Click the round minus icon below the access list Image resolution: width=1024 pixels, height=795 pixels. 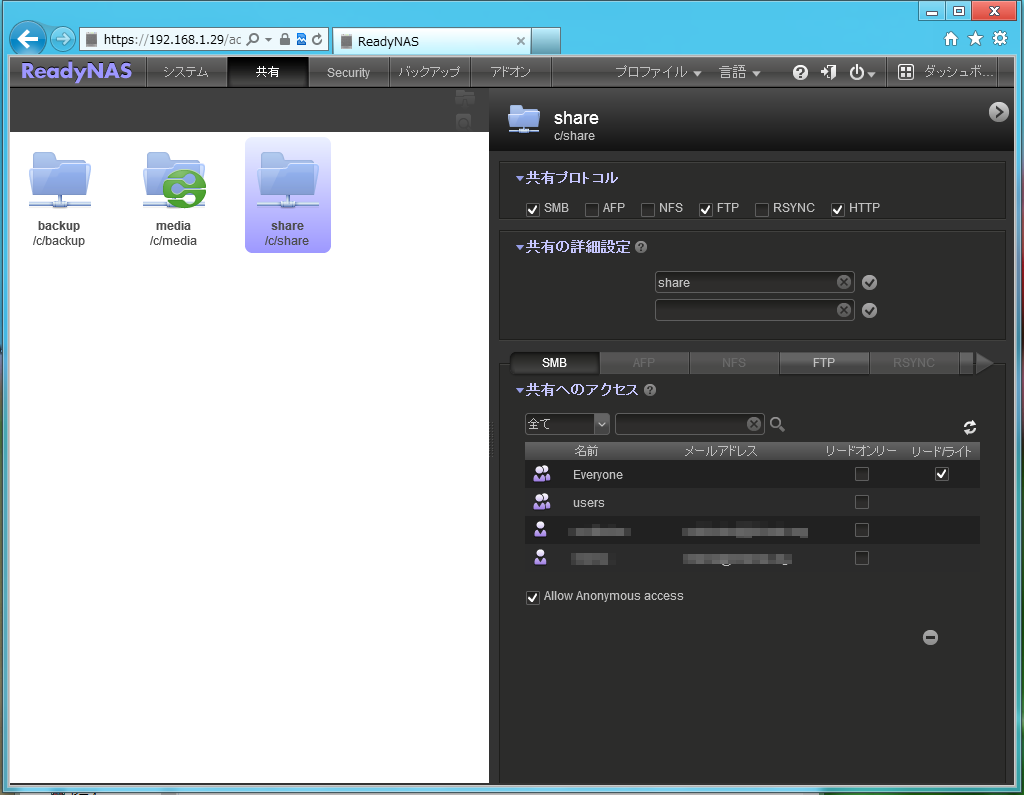tap(930, 637)
